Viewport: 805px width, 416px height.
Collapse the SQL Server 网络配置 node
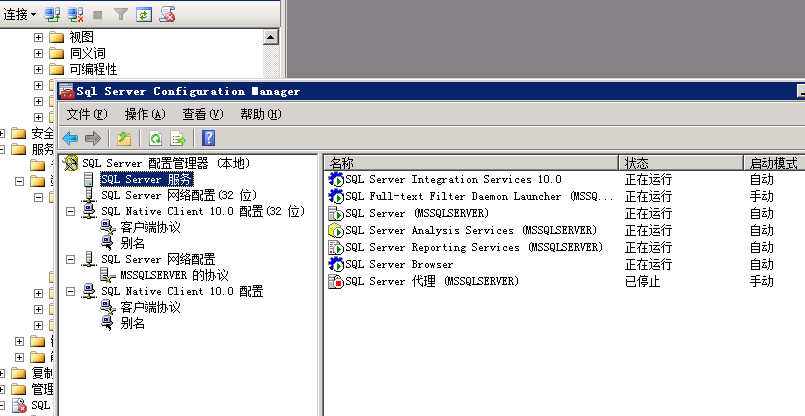pyautogui.click(x=71, y=259)
